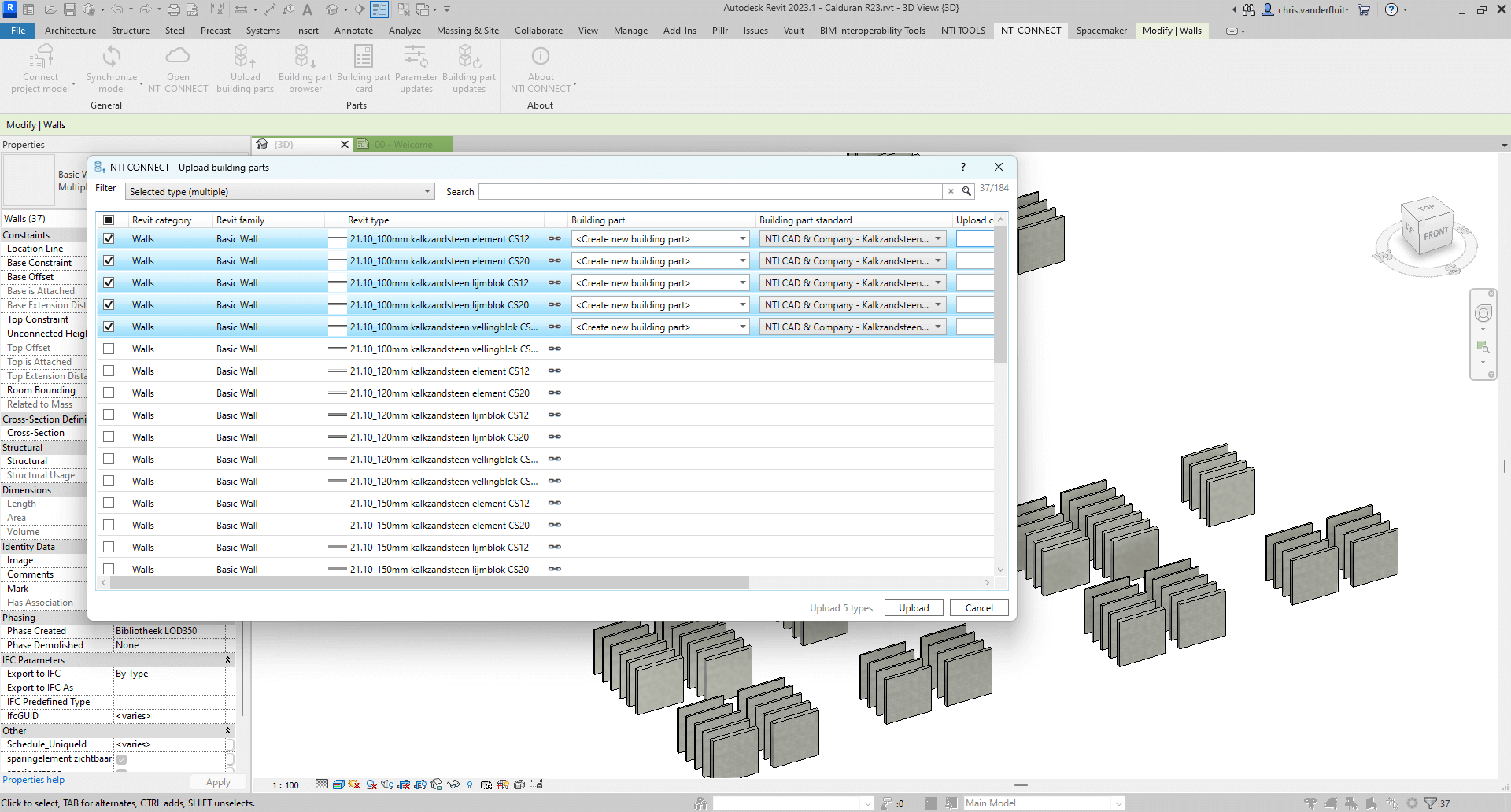Click Connect project model icon

[40, 57]
